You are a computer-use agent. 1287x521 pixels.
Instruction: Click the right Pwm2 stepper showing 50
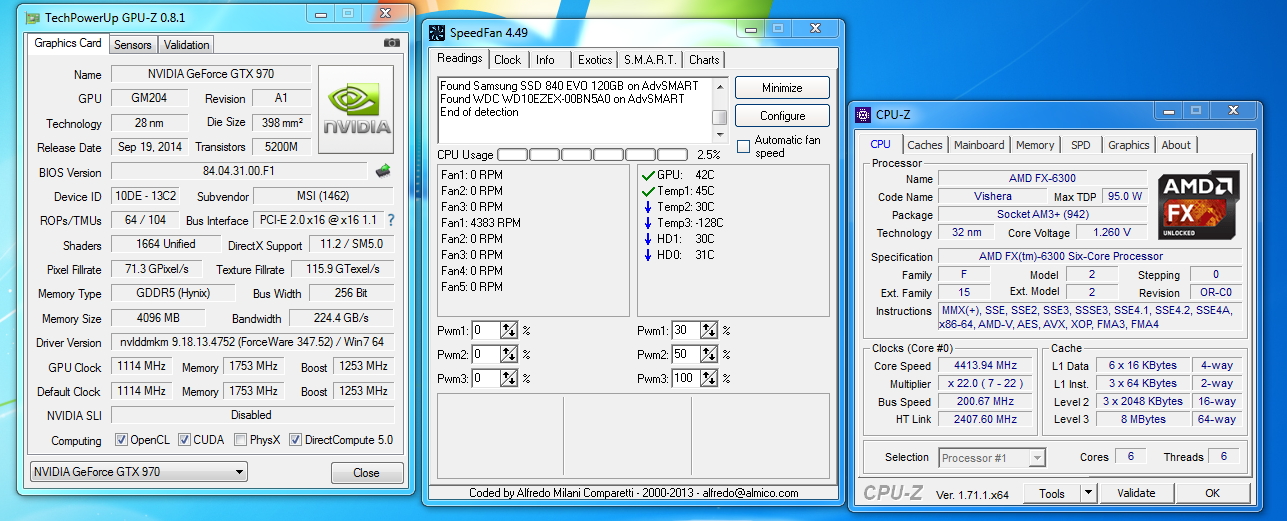click(x=709, y=355)
